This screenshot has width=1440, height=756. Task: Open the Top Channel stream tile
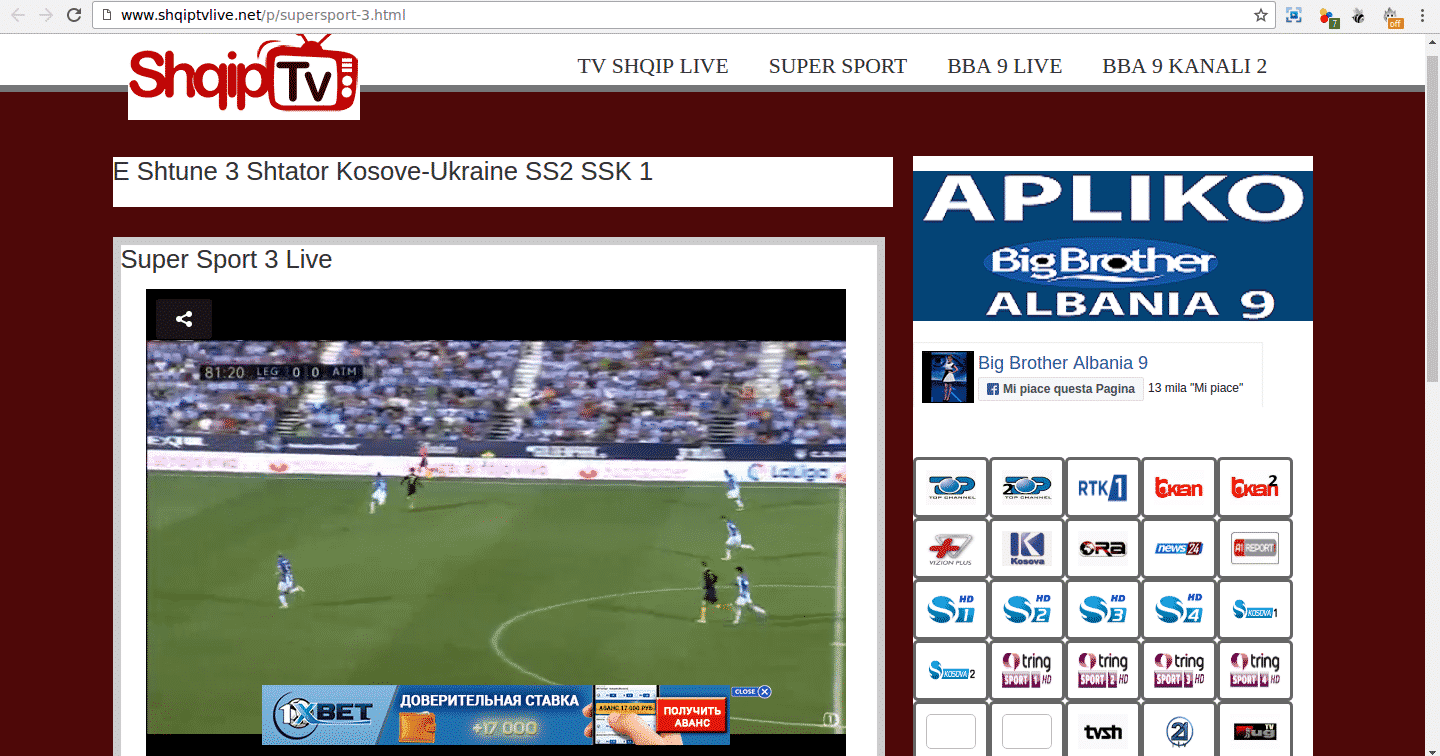[x=951, y=488]
